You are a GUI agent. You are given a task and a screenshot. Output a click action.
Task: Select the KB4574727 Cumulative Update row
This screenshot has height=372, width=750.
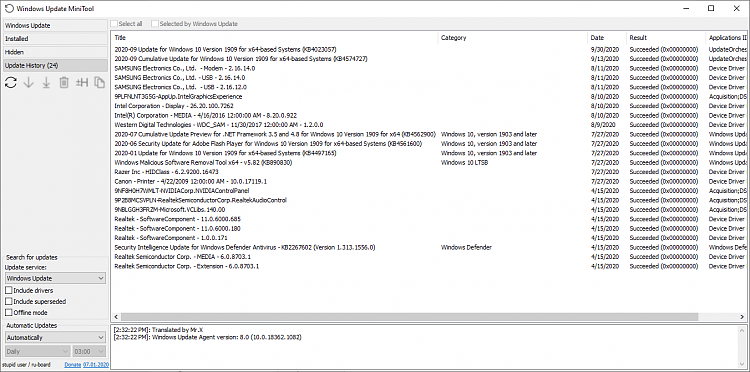430,59
